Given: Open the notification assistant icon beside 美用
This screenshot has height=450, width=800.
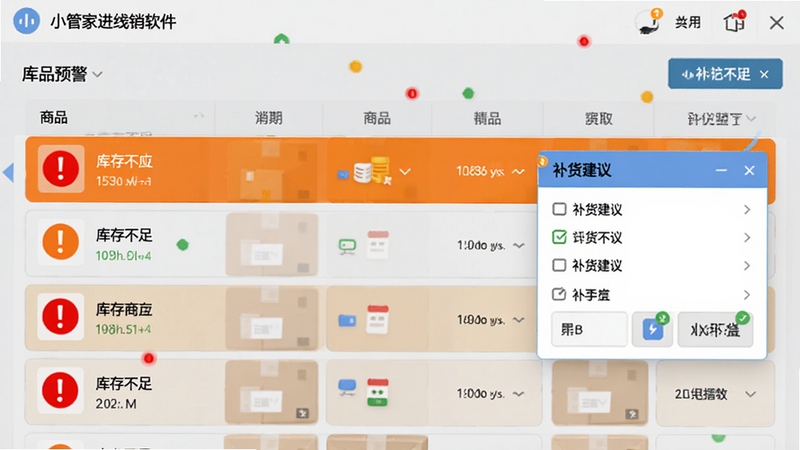Looking at the screenshot, I should point(649,22).
